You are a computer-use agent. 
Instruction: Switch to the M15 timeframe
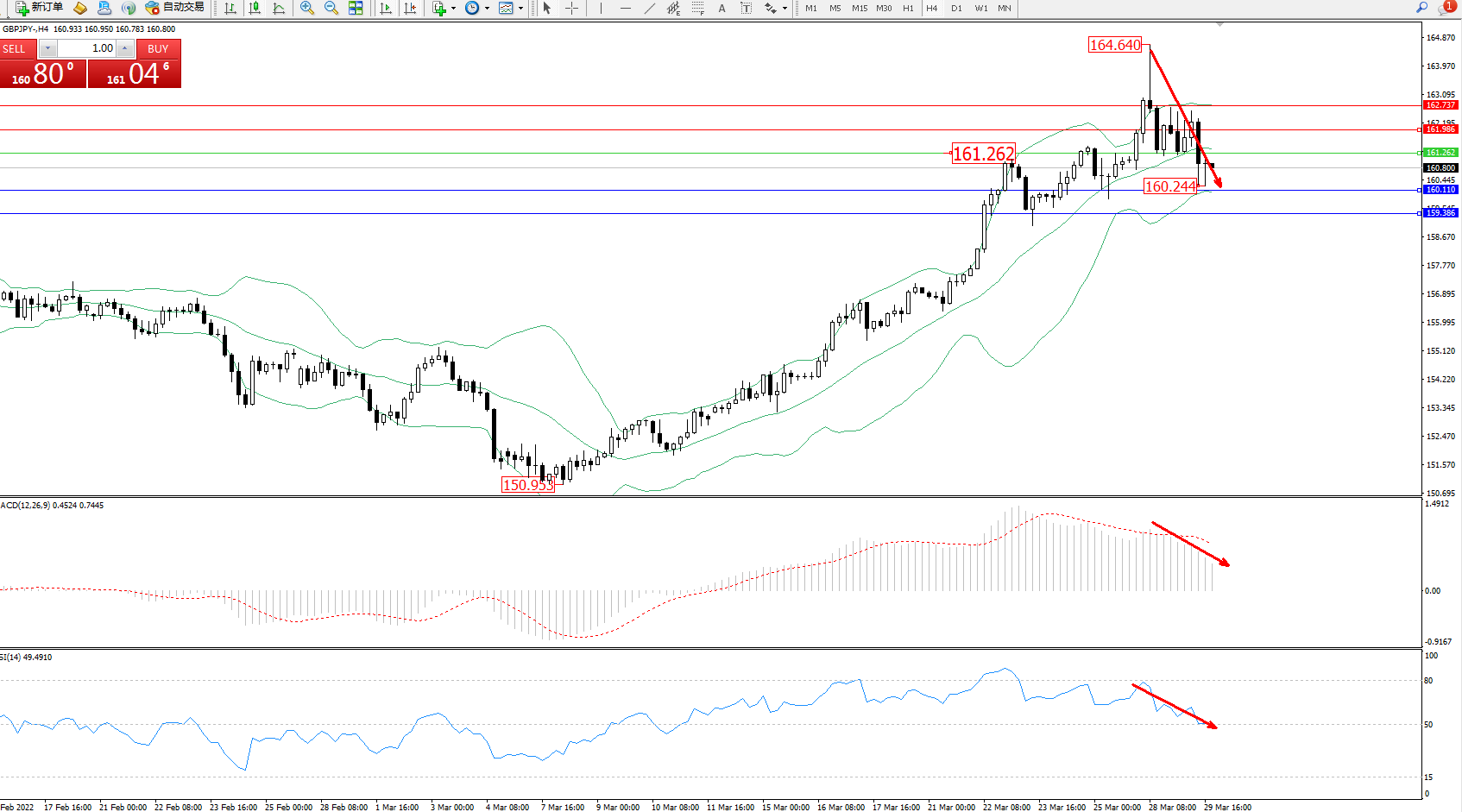pos(860,8)
